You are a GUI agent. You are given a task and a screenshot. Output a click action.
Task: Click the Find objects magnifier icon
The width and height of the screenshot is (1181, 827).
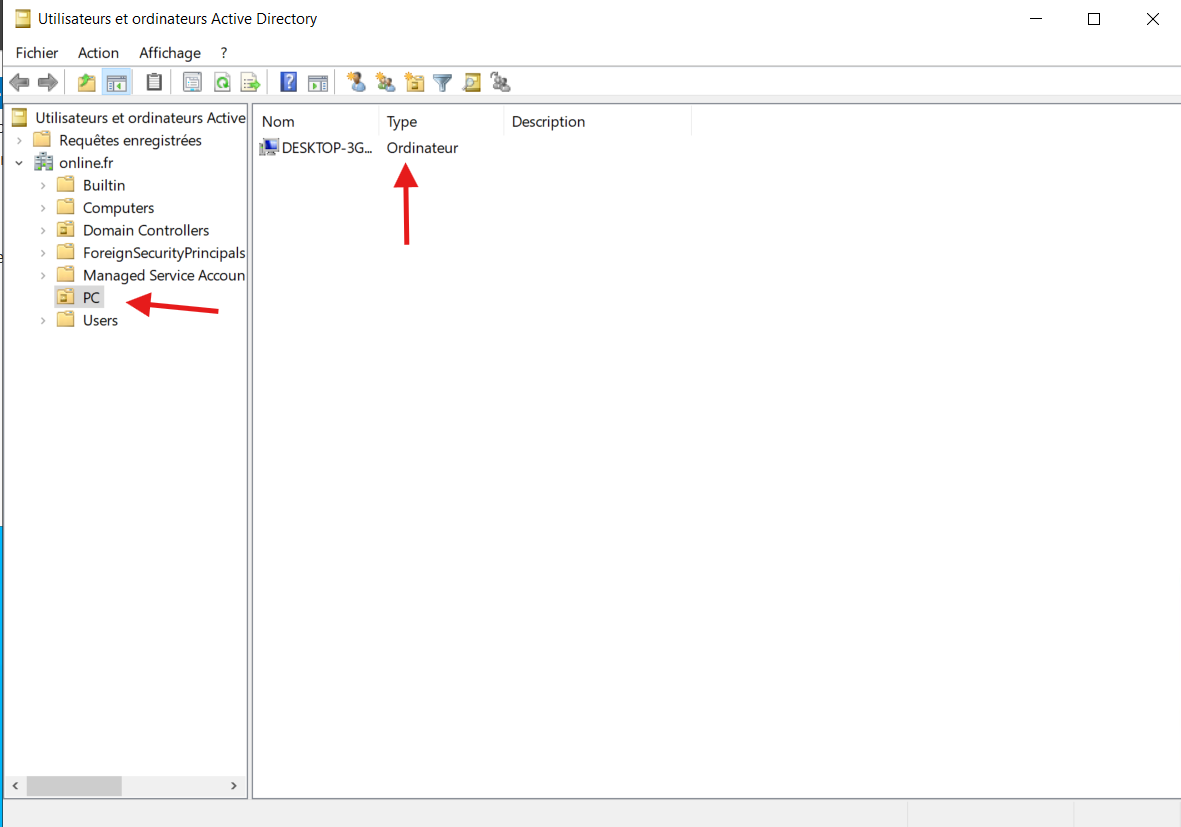click(x=471, y=82)
